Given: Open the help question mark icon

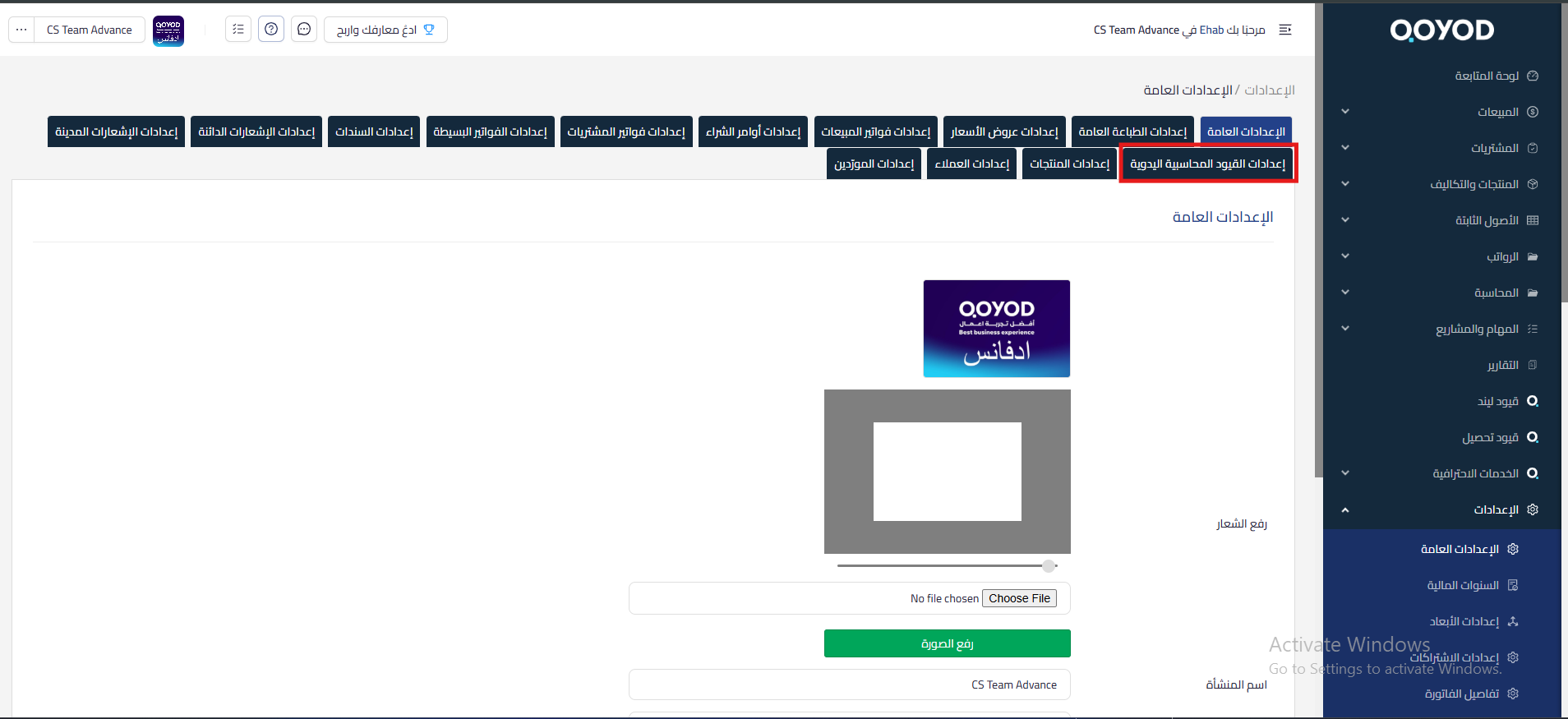Looking at the screenshot, I should tap(271, 30).
